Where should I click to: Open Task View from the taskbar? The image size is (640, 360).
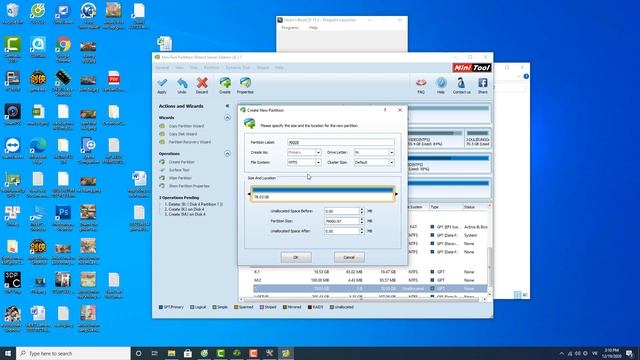[155, 353]
